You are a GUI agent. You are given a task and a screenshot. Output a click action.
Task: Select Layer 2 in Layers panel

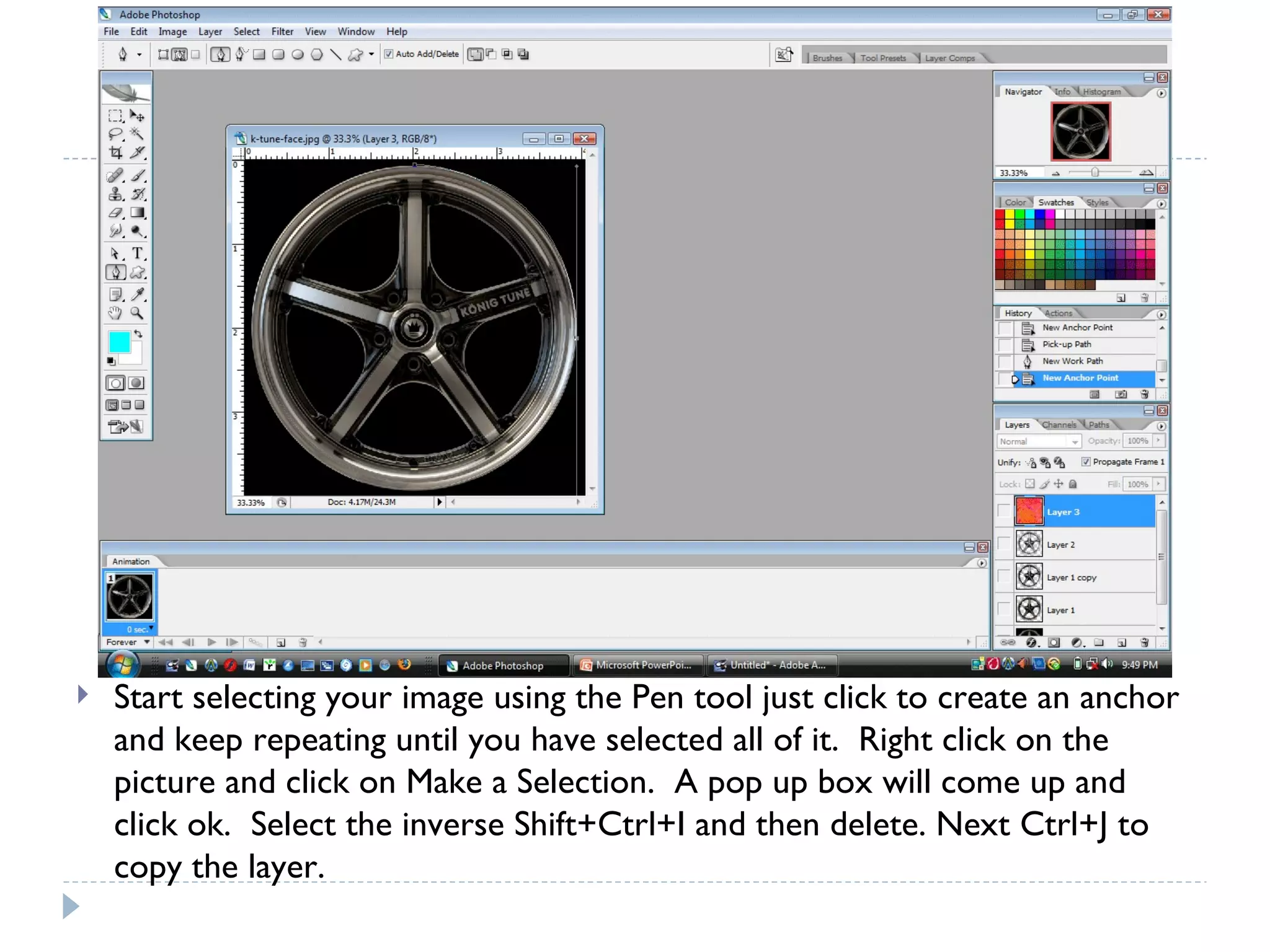[1085, 544]
